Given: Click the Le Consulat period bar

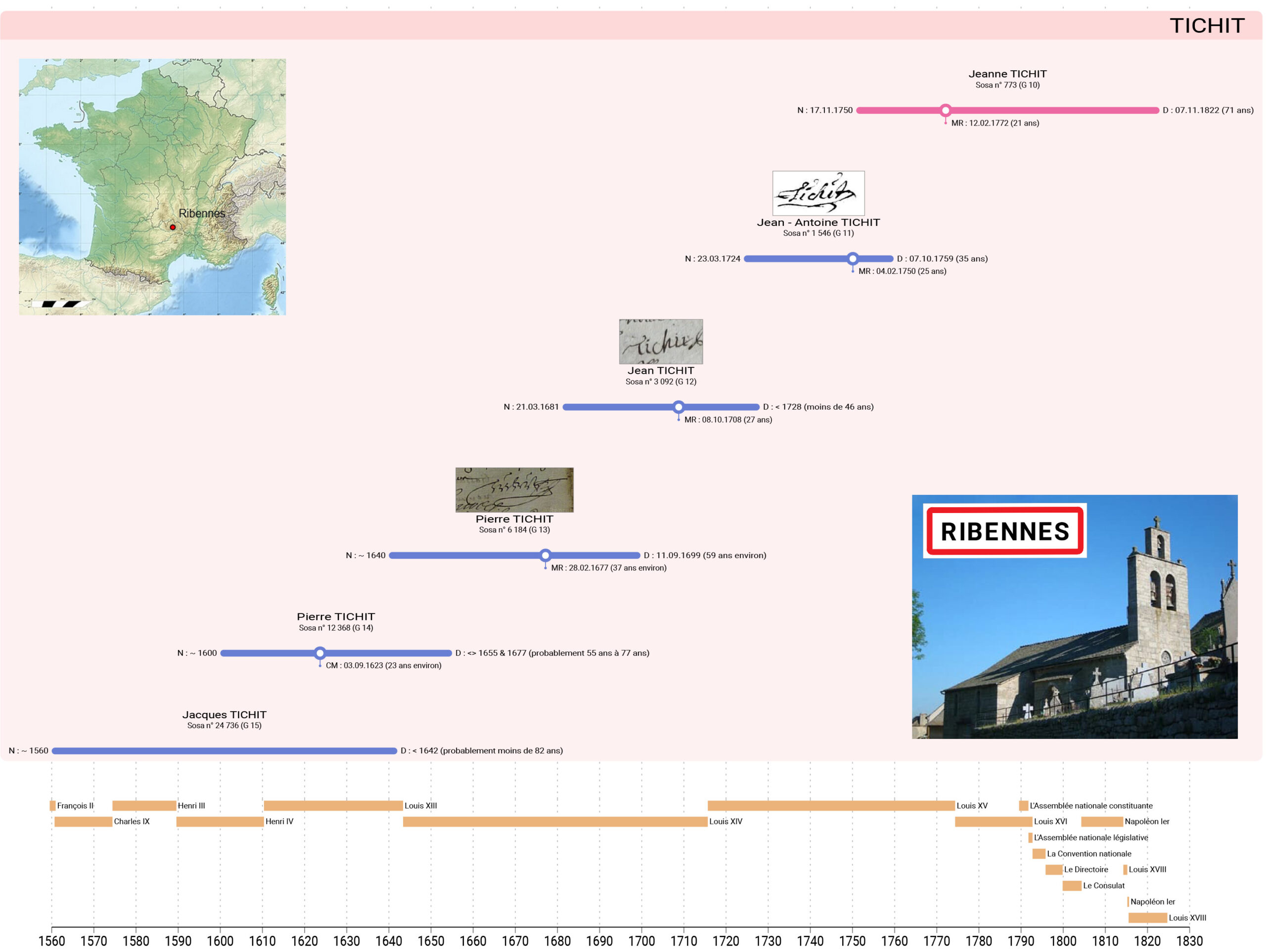Looking at the screenshot, I should [1072, 886].
